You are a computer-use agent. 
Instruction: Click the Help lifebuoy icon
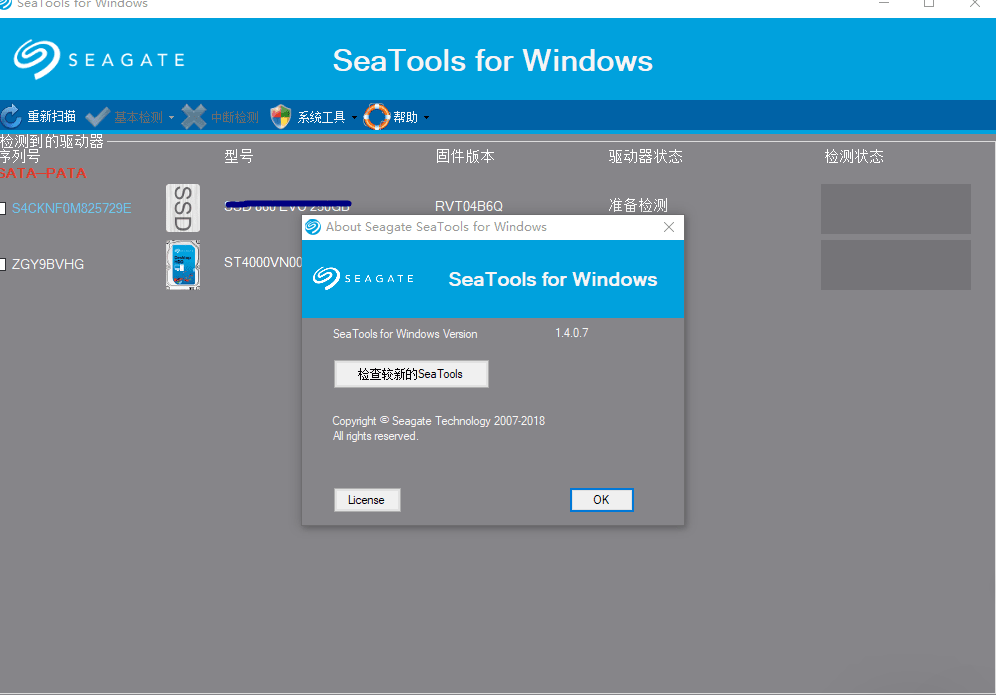click(376, 116)
